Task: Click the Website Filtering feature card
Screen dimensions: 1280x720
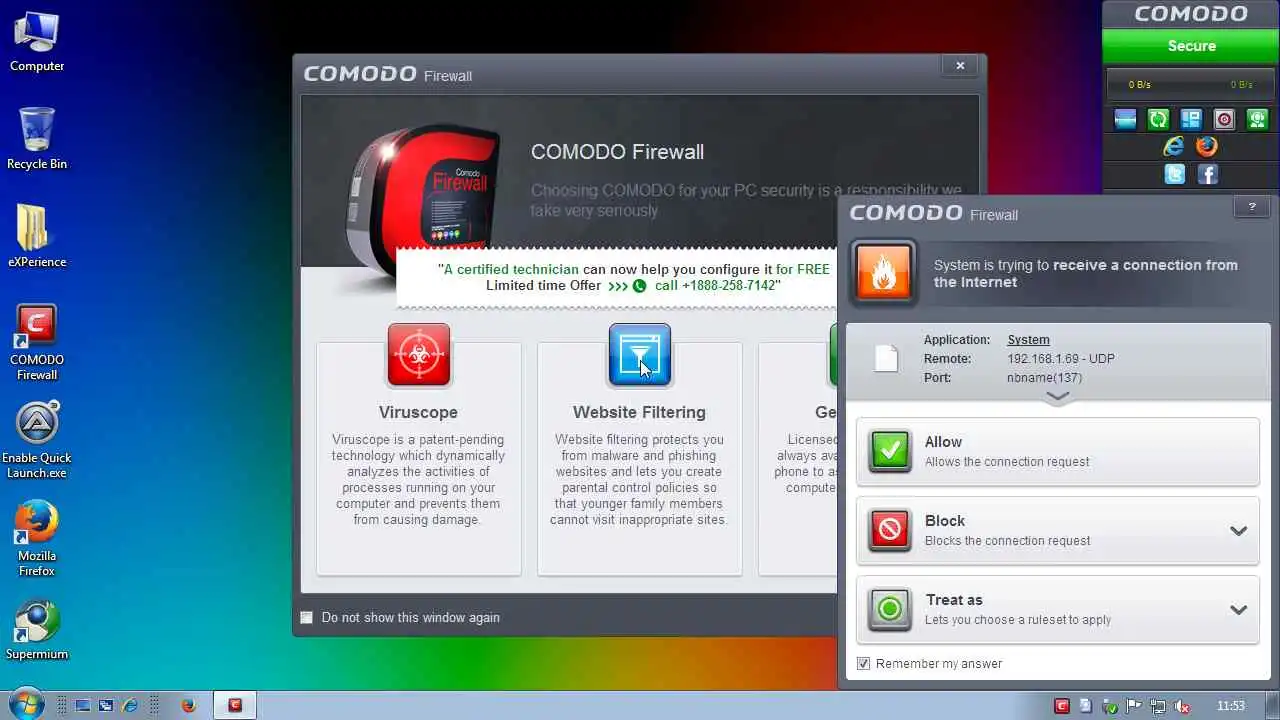Action: point(640,458)
